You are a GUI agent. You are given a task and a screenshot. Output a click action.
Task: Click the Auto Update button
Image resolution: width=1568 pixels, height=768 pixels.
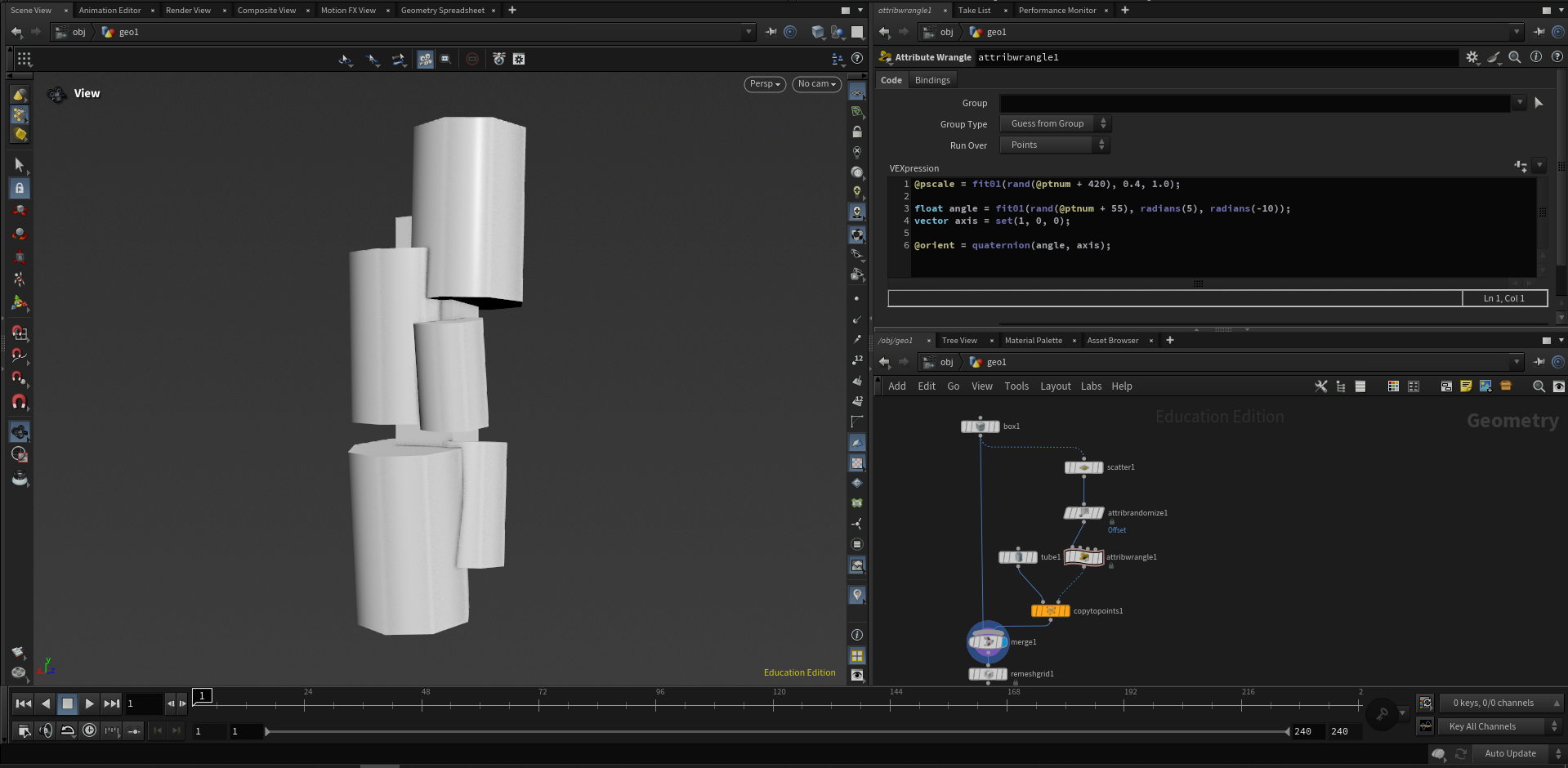coord(1510,753)
